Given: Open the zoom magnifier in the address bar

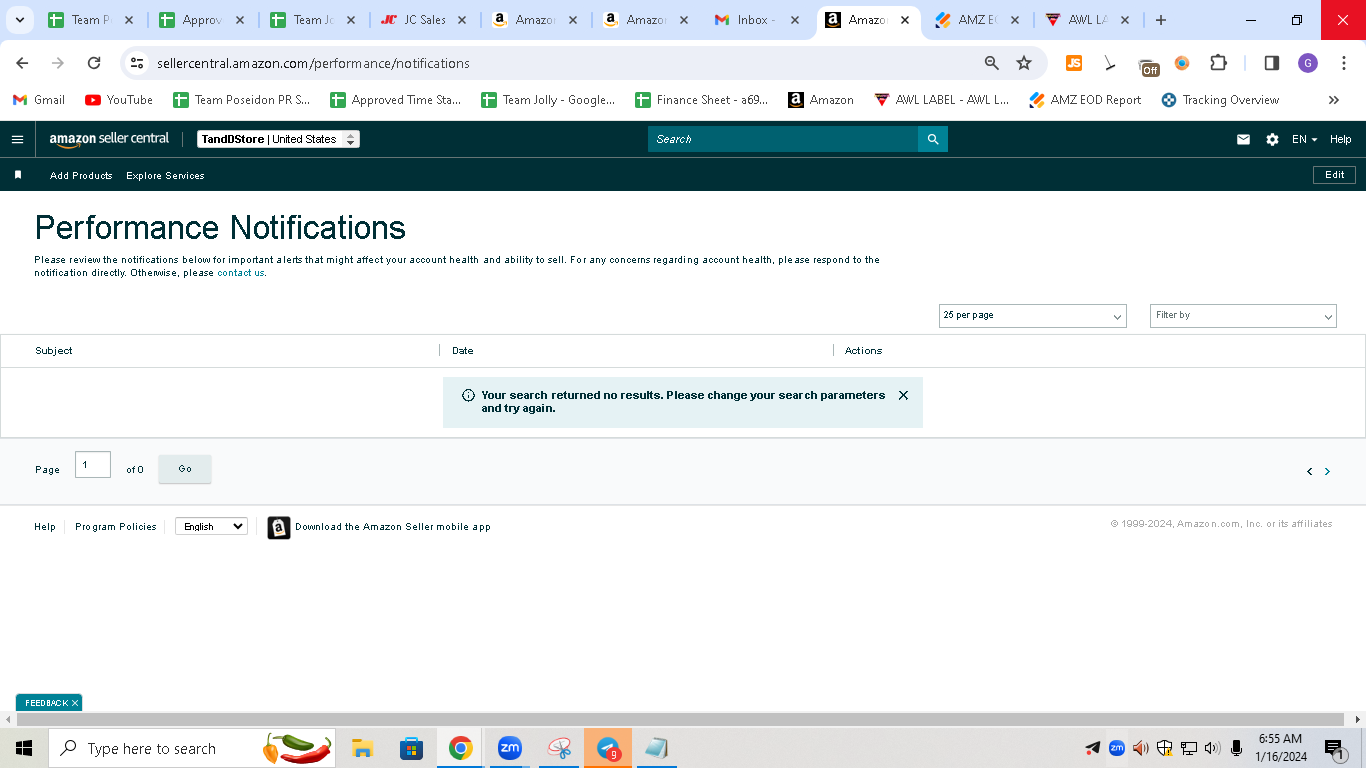Looking at the screenshot, I should pyautogui.click(x=992, y=63).
